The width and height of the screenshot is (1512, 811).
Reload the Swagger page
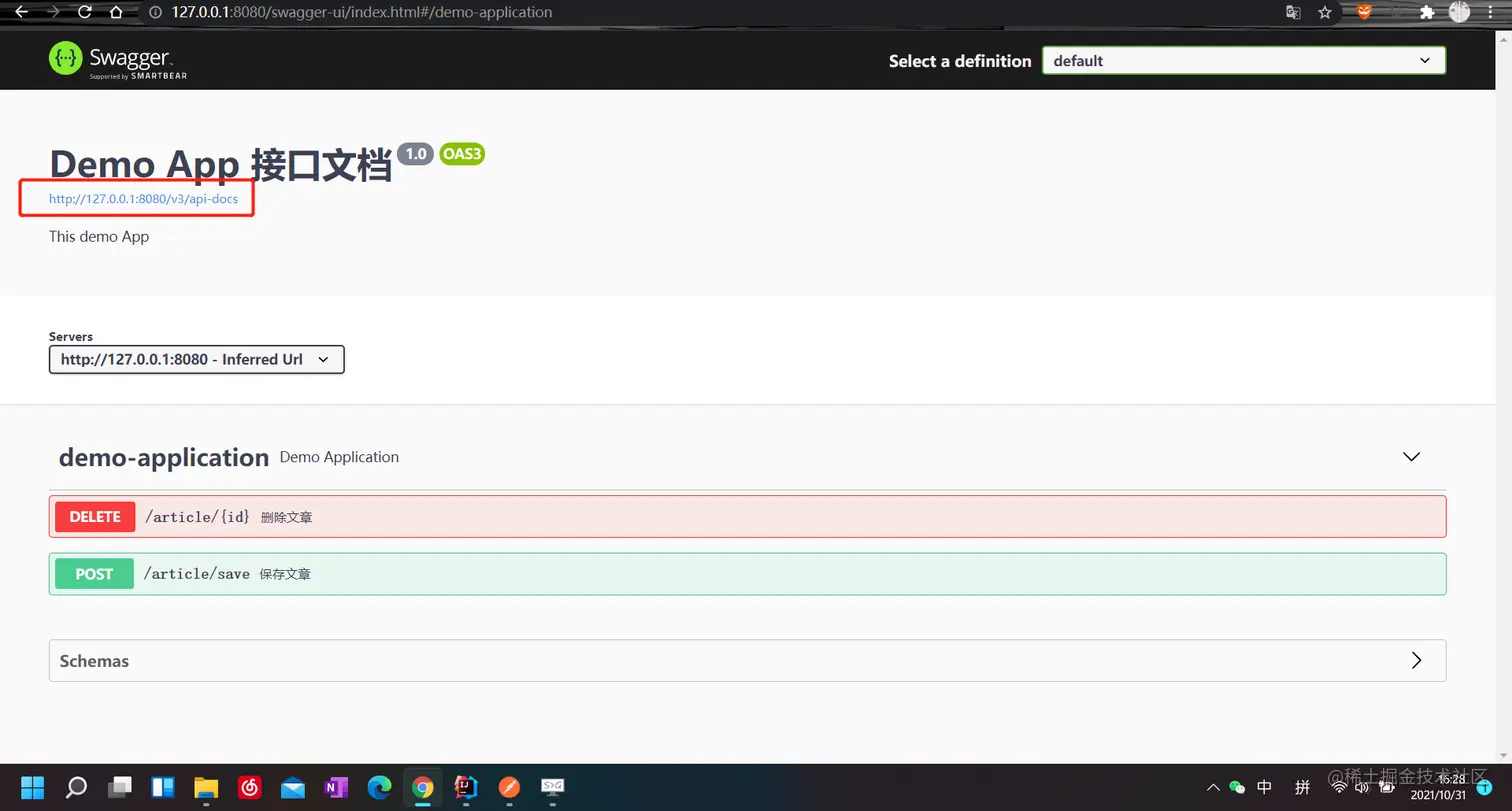click(x=84, y=12)
